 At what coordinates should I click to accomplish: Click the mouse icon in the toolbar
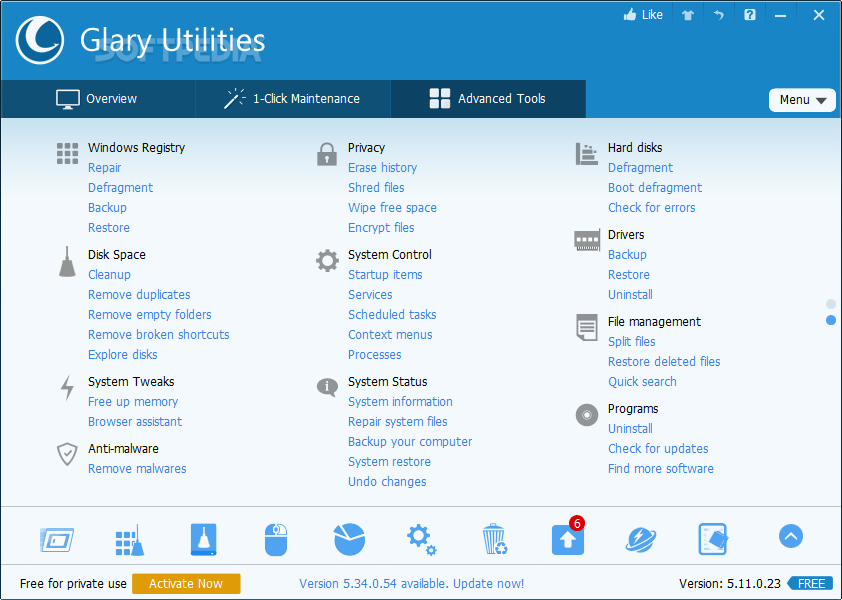276,538
